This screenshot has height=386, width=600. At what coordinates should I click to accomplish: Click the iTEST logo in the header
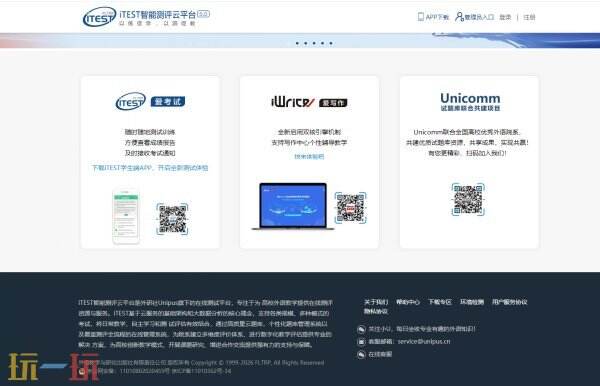click(x=99, y=17)
